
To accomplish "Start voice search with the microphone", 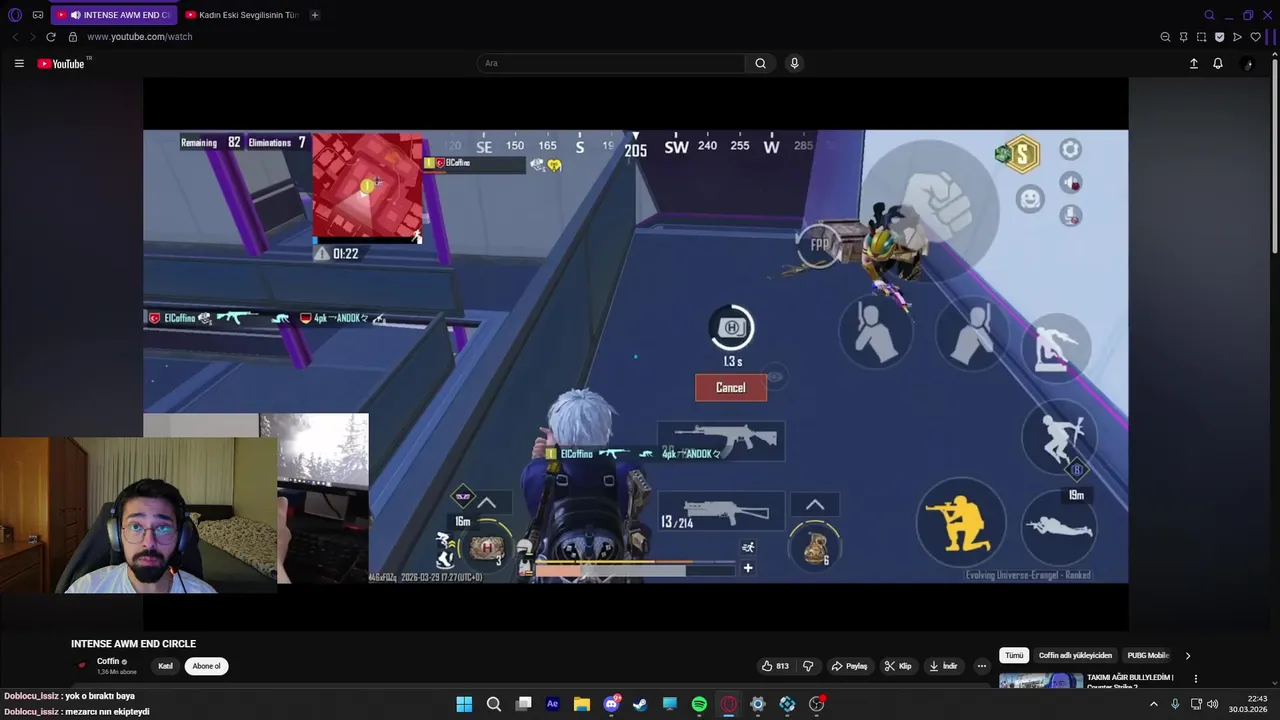I will (x=794, y=63).
